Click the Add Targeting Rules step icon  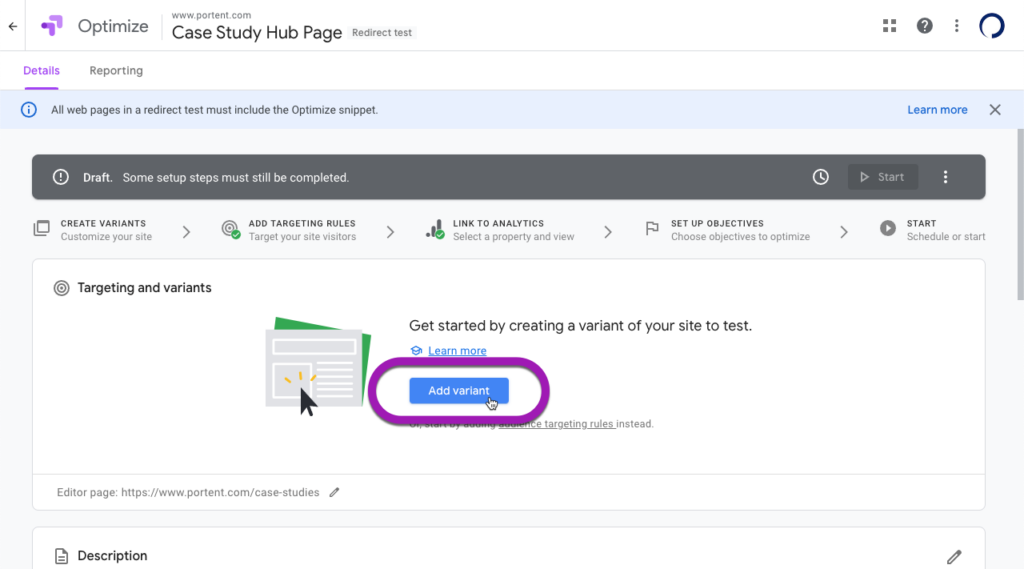pos(231,229)
